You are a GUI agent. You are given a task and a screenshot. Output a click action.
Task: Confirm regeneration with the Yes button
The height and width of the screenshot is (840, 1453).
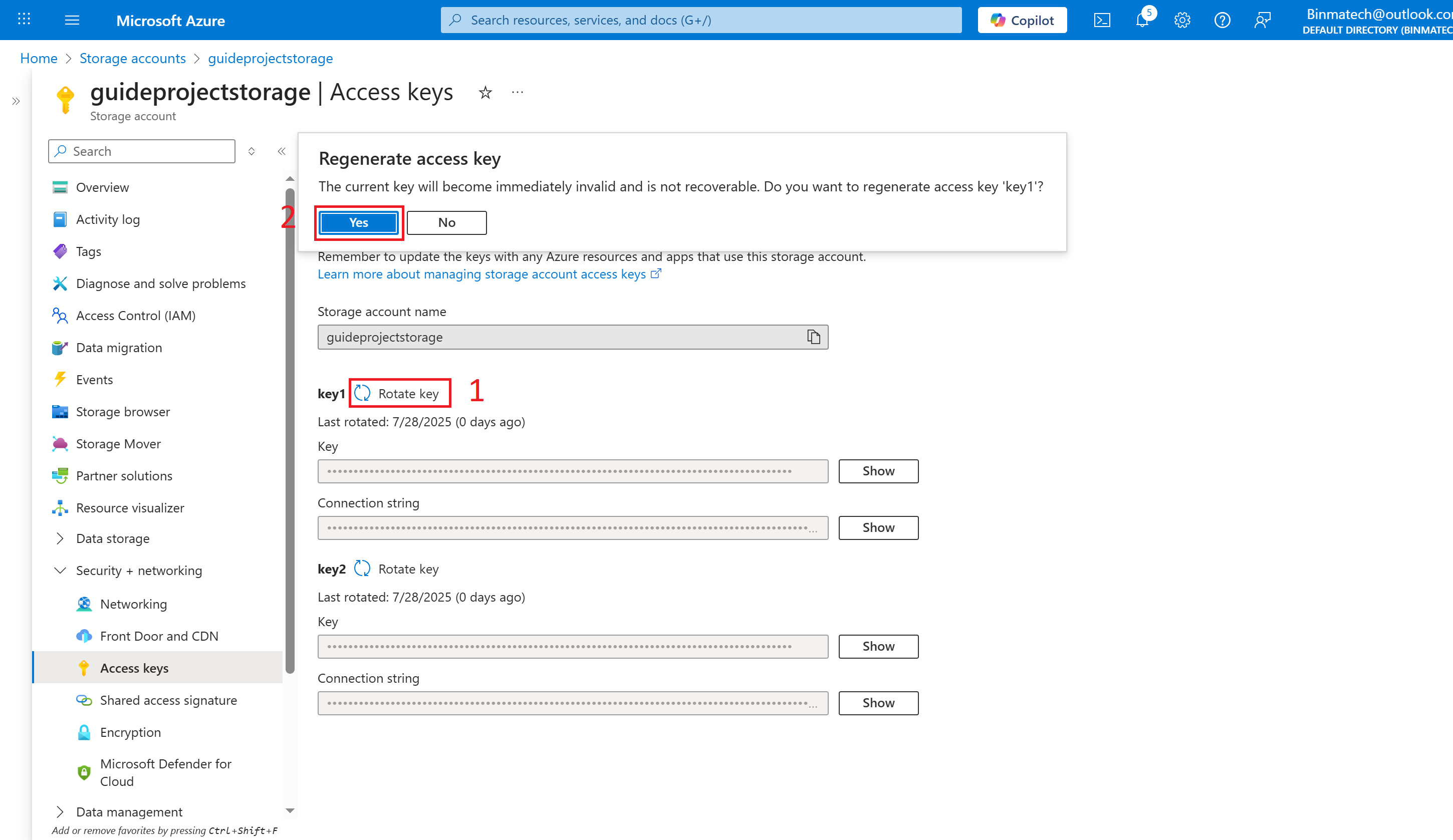[358, 222]
